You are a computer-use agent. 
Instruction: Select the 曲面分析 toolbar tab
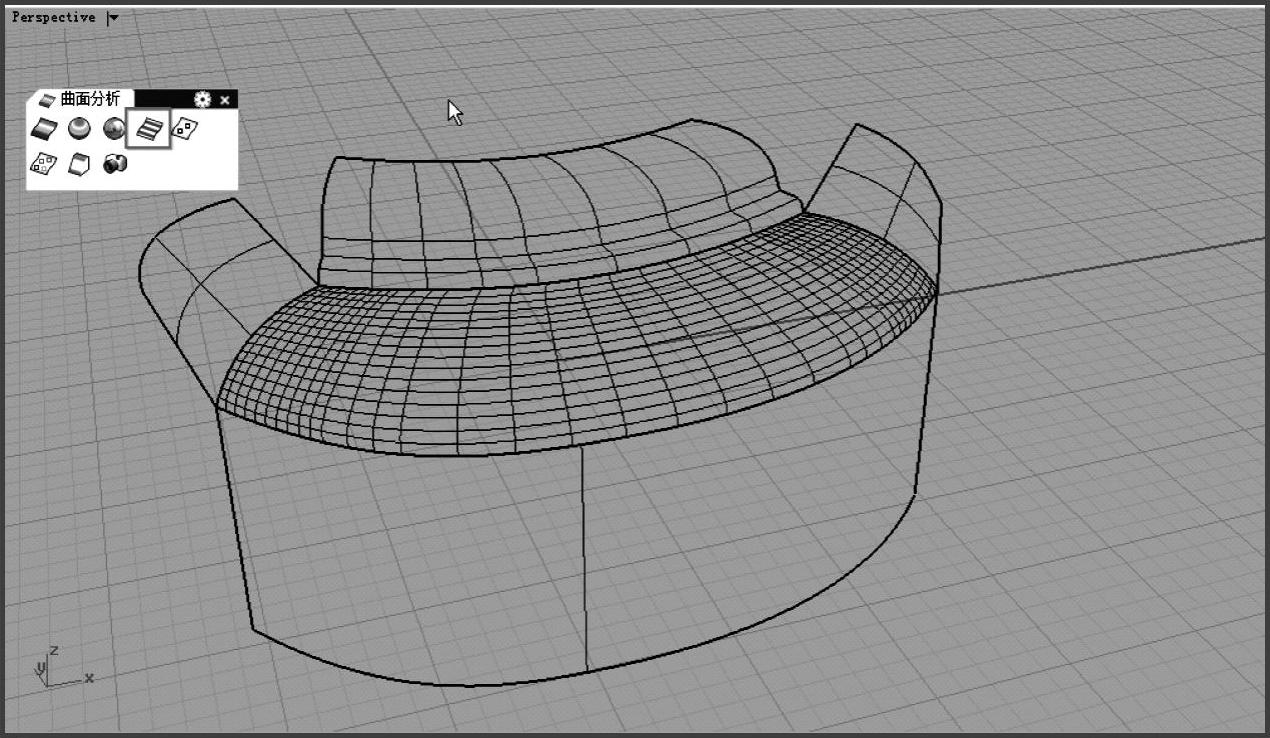[x=81, y=99]
